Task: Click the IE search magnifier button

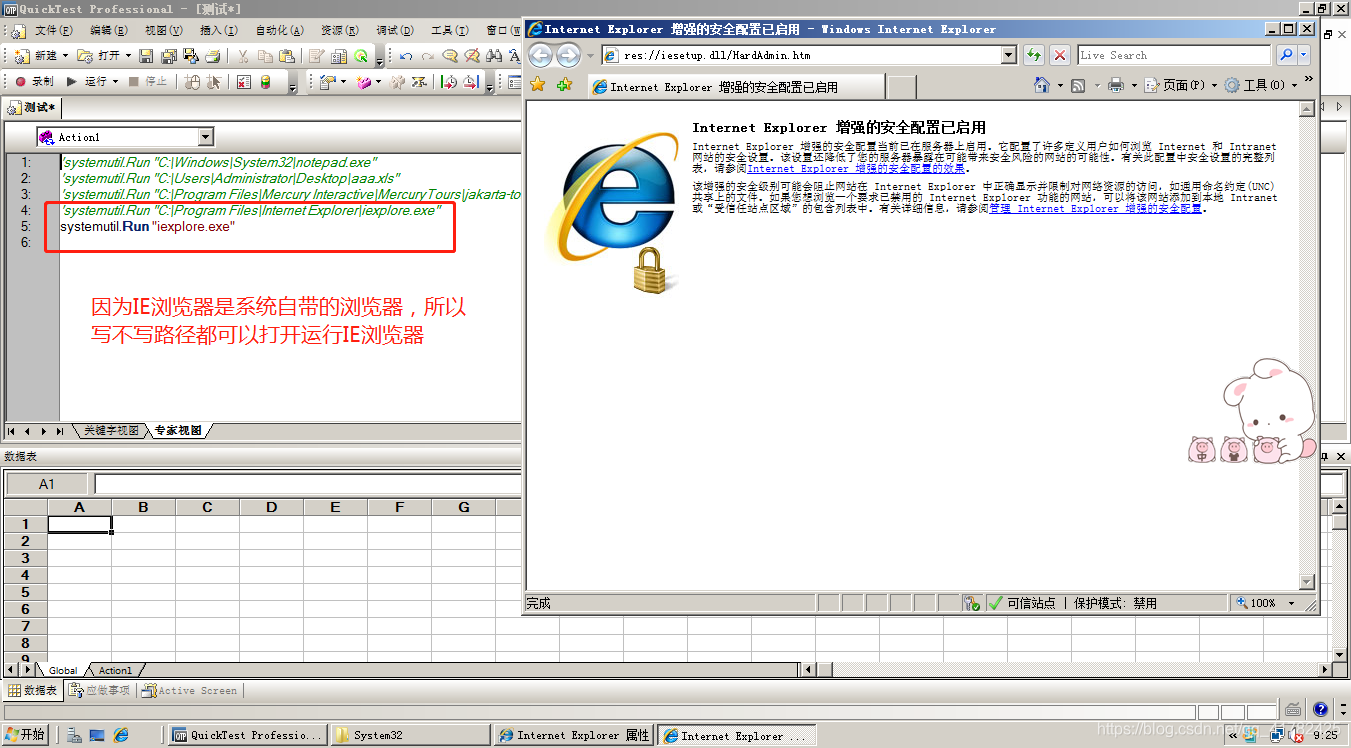Action: pos(1286,56)
